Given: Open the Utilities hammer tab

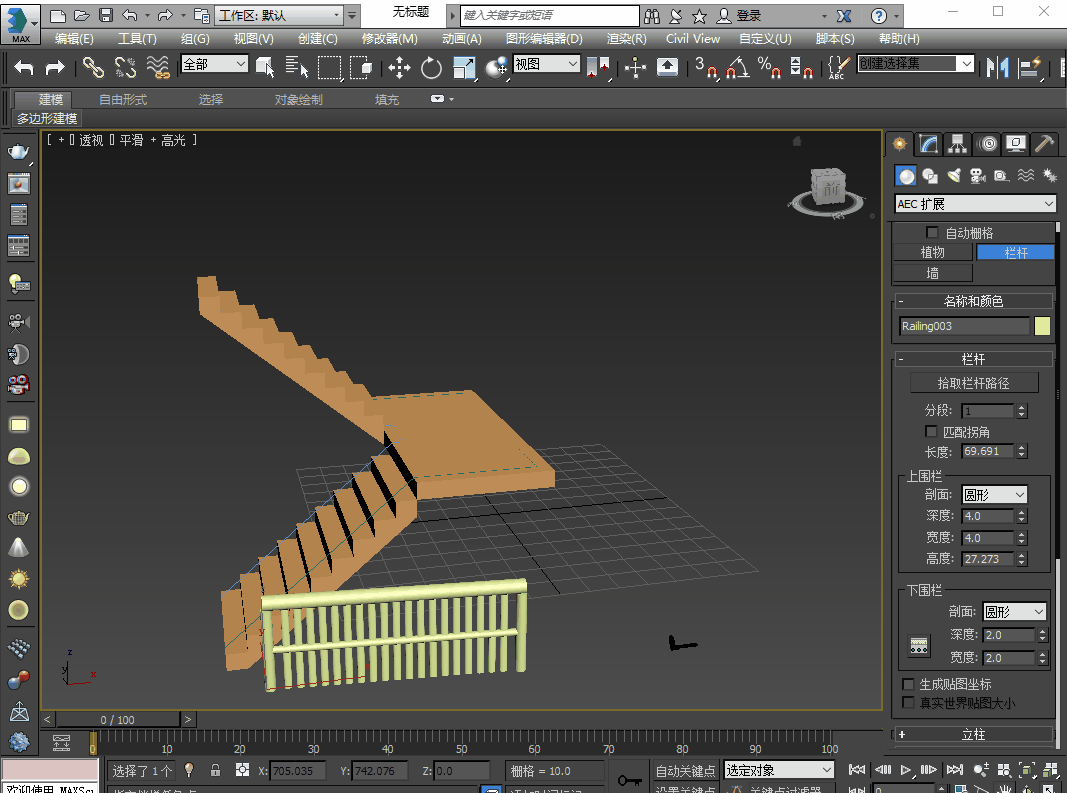Looking at the screenshot, I should (x=1044, y=144).
